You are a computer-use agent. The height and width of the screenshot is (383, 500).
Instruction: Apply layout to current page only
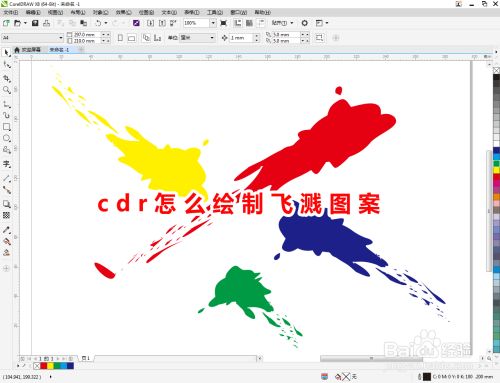click(158, 38)
